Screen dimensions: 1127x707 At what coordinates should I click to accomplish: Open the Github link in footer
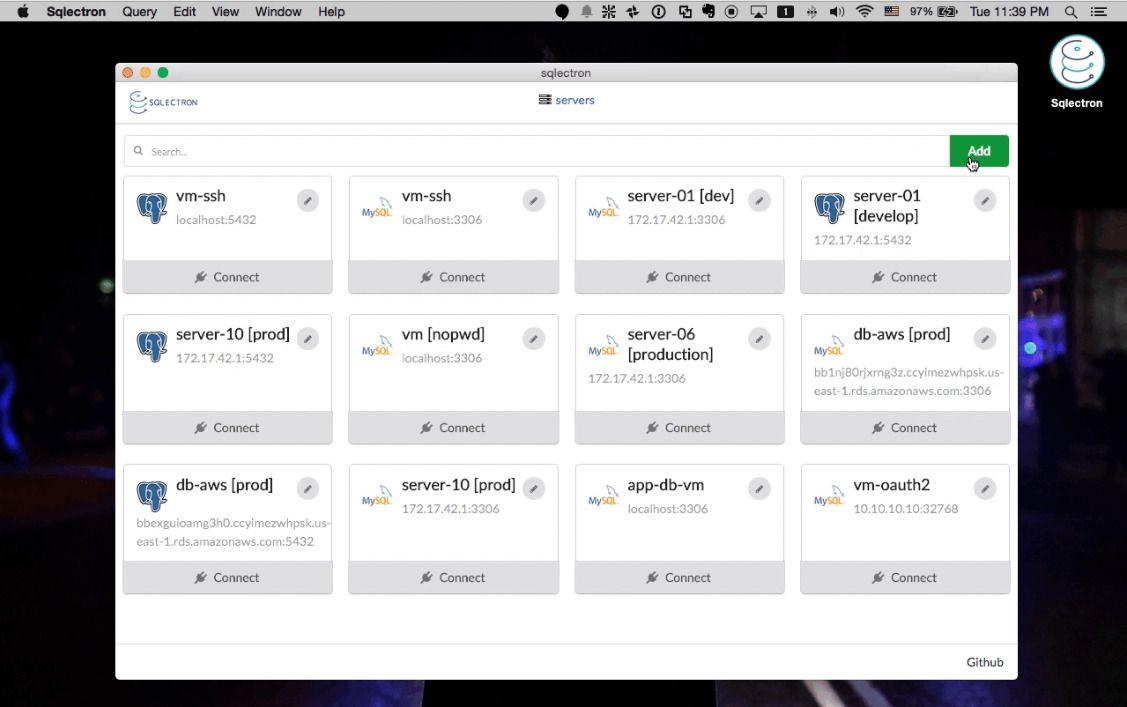[x=985, y=662]
